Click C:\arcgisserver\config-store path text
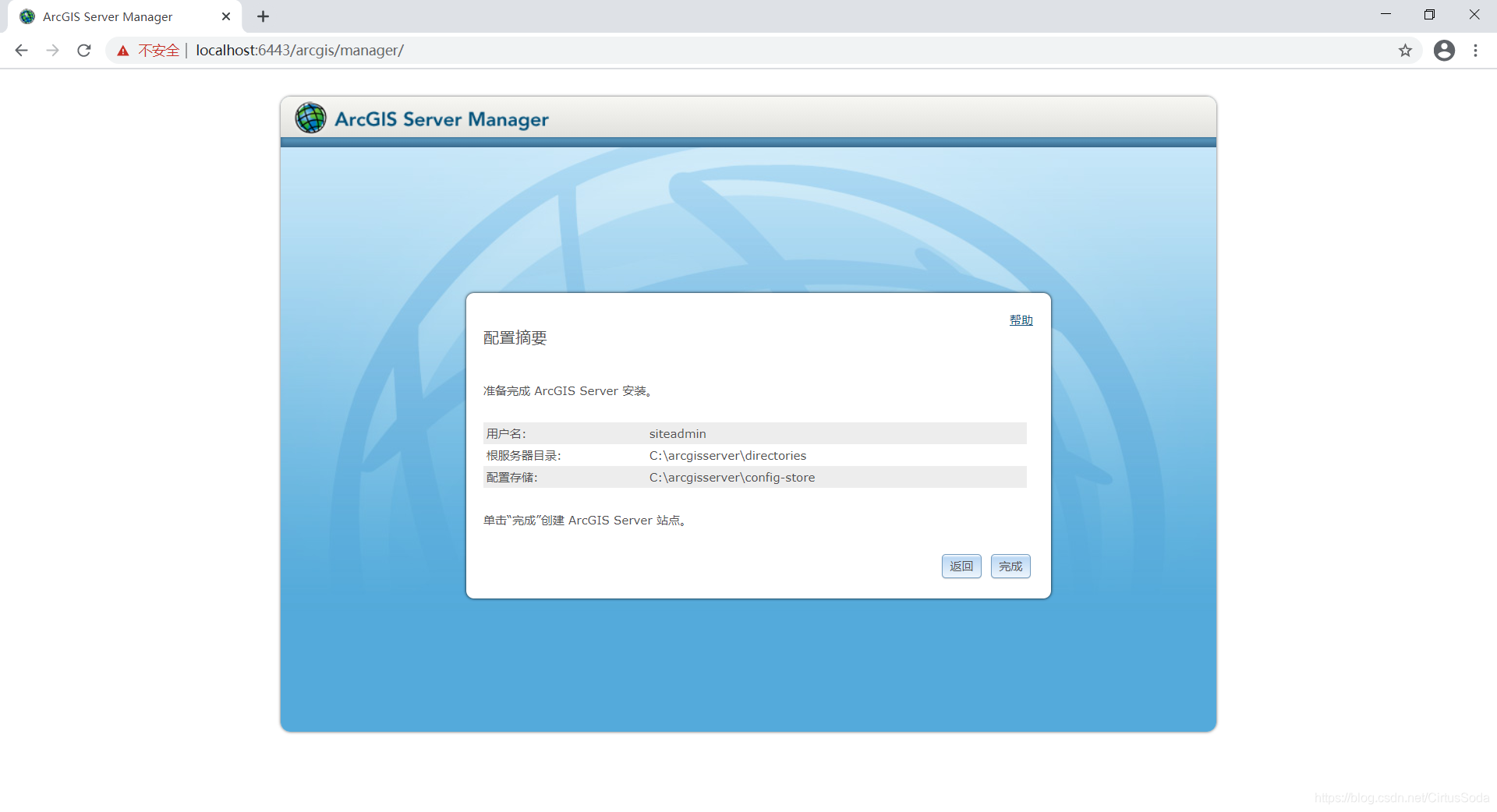Viewport: 1497px width, 812px height. tap(732, 478)
